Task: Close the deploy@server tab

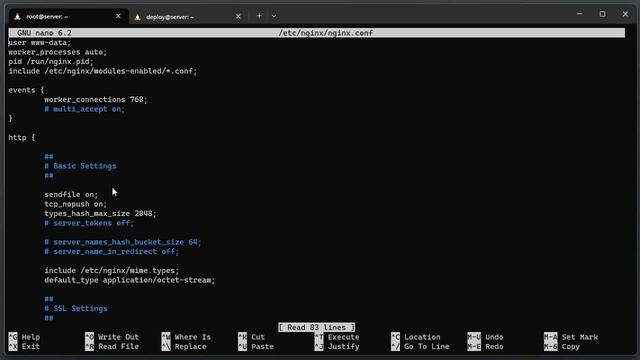Action: click(238, 16)
